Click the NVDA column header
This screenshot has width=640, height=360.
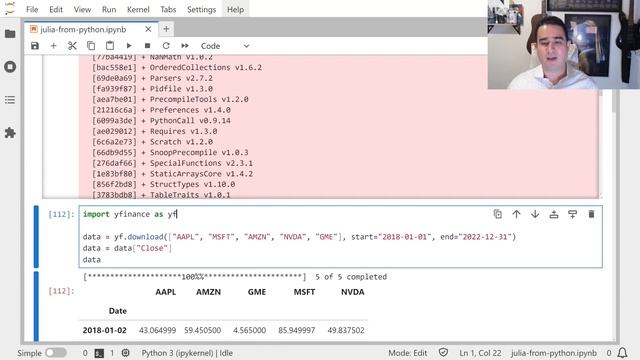[x=353, y=292]
